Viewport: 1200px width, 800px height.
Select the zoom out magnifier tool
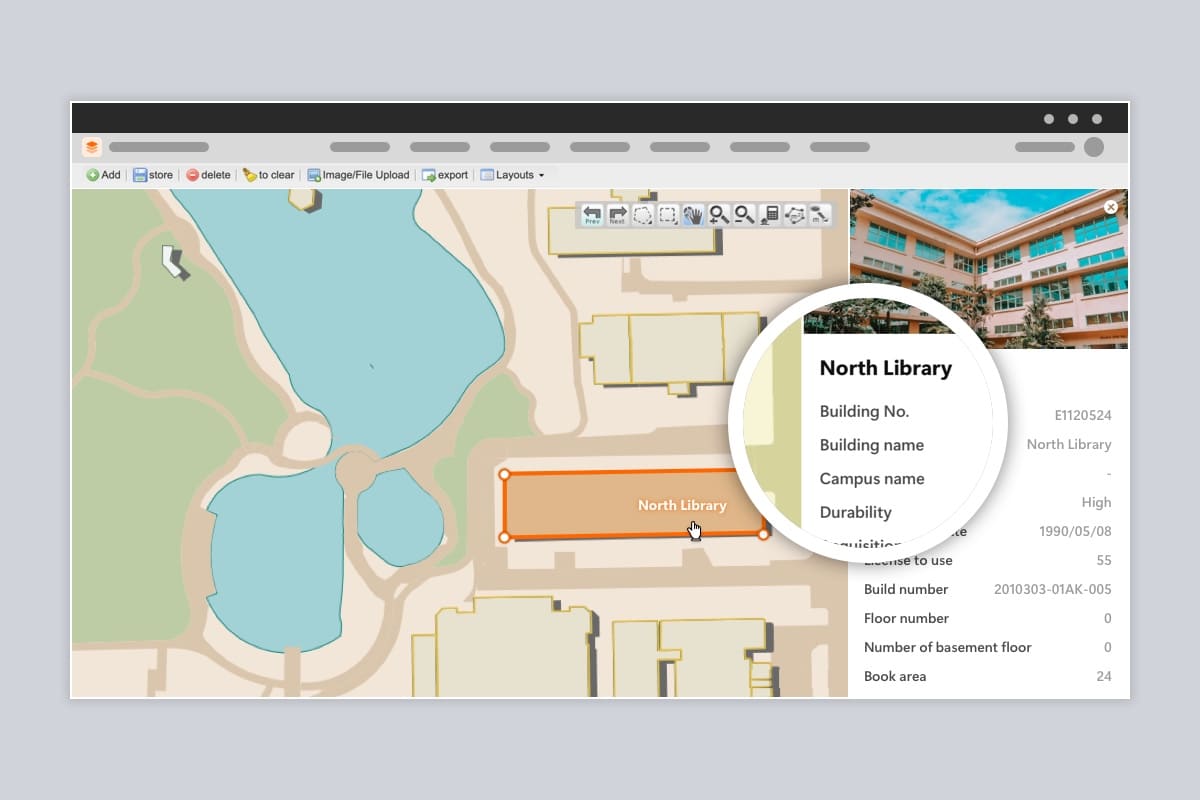pyautogui.click(x=744, y=215)
